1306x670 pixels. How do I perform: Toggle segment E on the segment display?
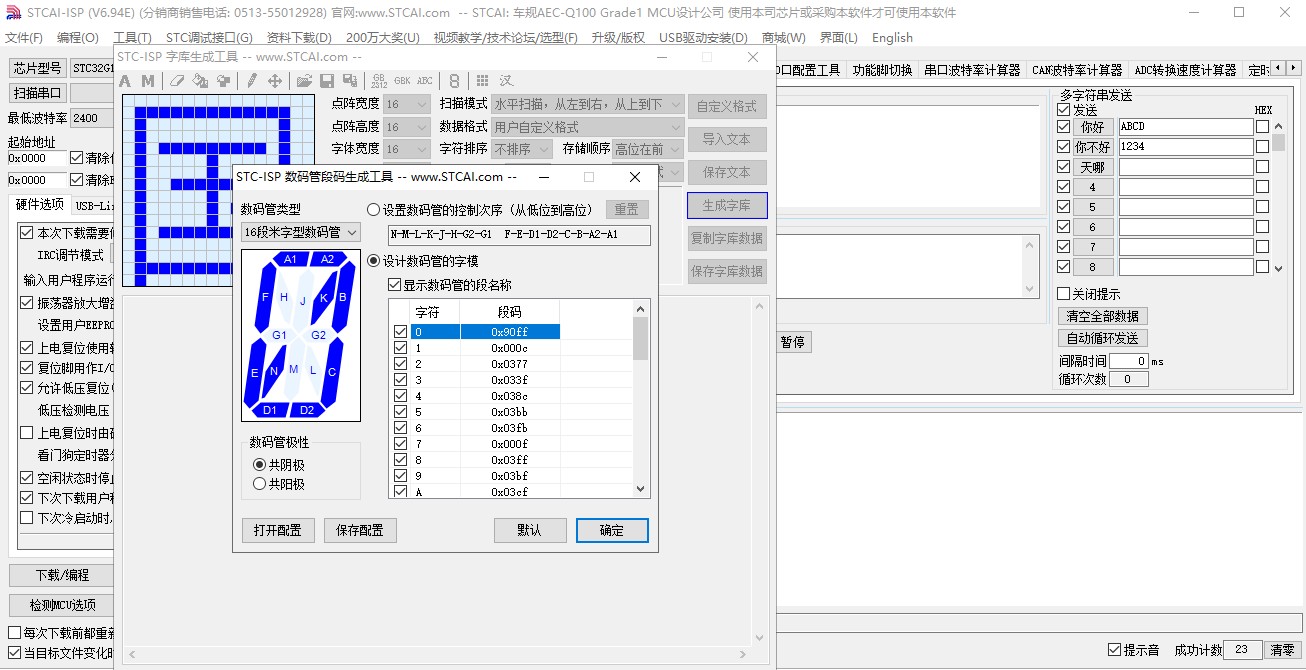pyautogui.click(x=255, y=372)
